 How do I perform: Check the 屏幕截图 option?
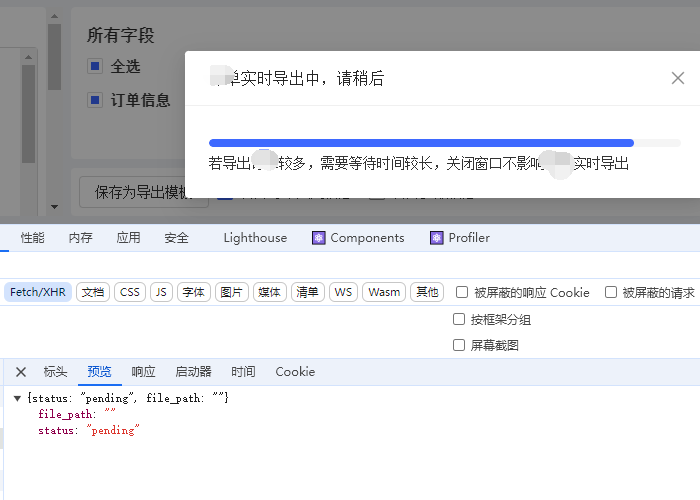(x=459, y=345)
